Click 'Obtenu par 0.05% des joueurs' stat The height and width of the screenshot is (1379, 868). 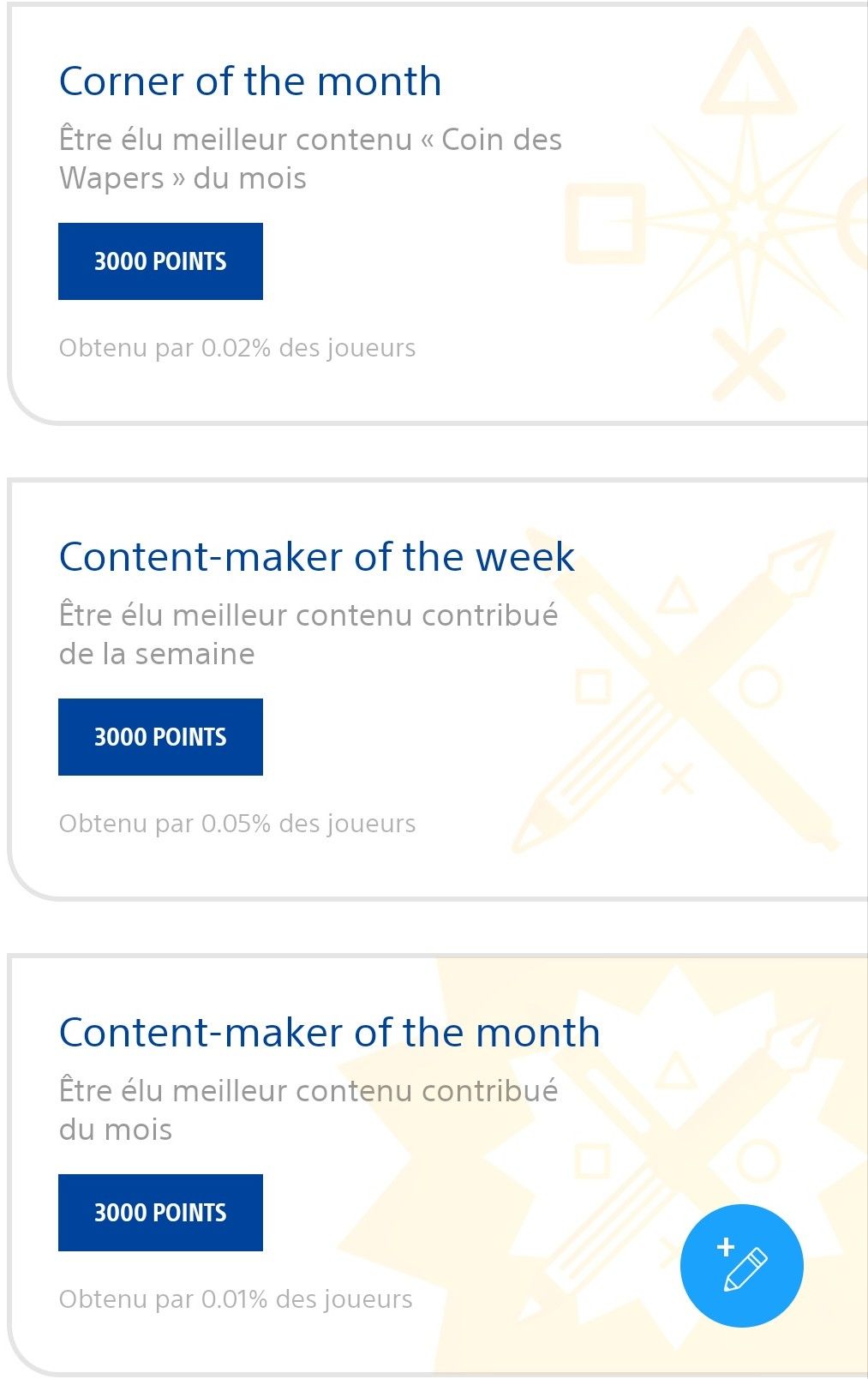pos(237,824)
